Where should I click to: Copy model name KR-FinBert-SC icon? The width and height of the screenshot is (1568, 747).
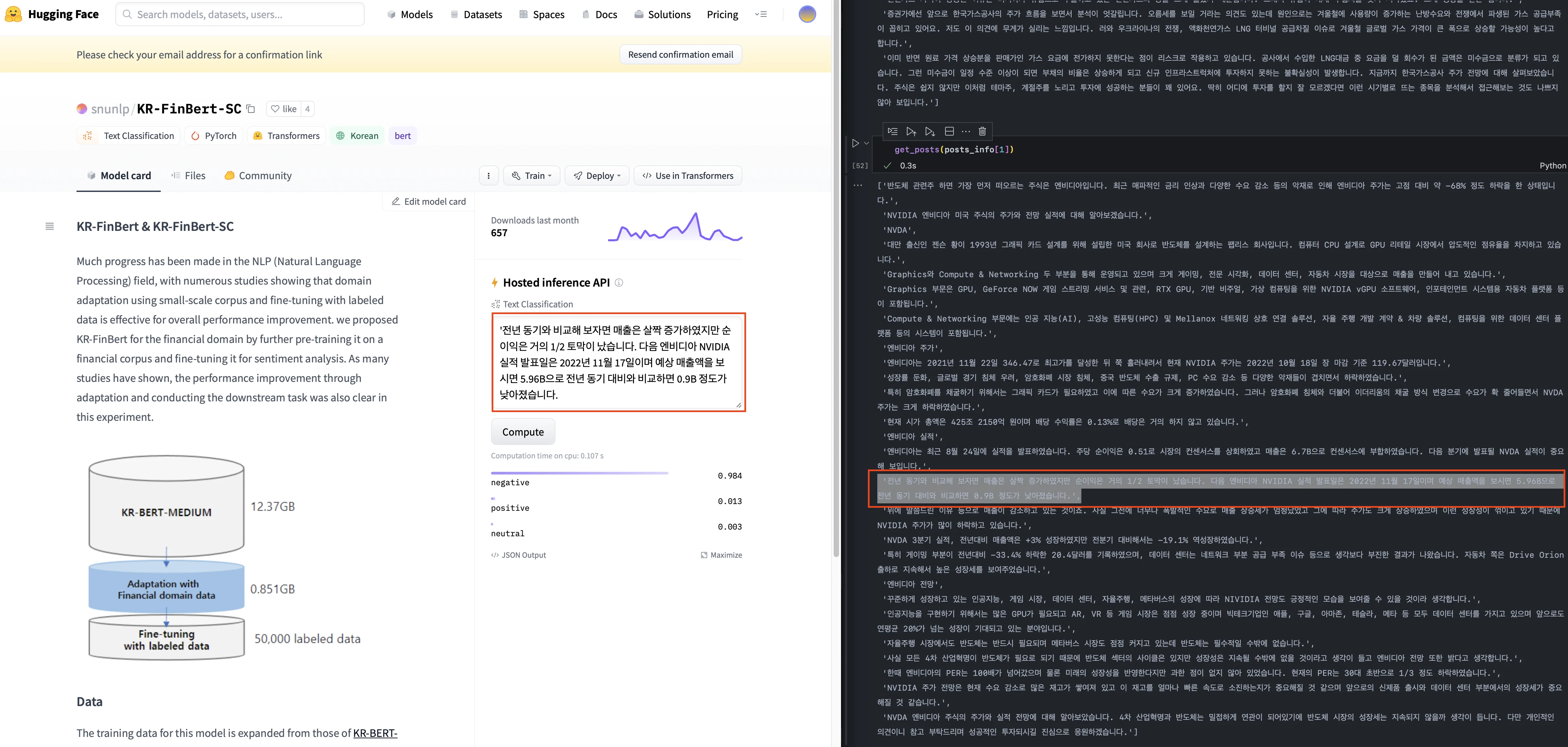[250, 109]
